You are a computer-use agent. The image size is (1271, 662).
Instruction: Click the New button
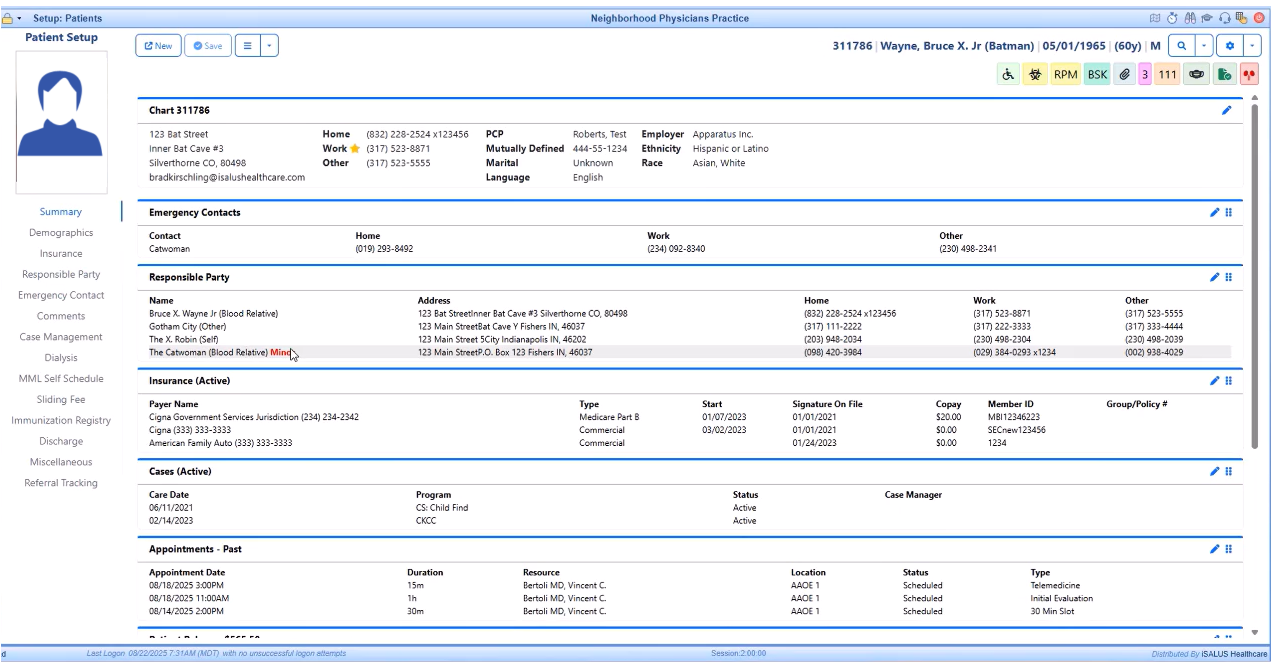tap(158, 46)
